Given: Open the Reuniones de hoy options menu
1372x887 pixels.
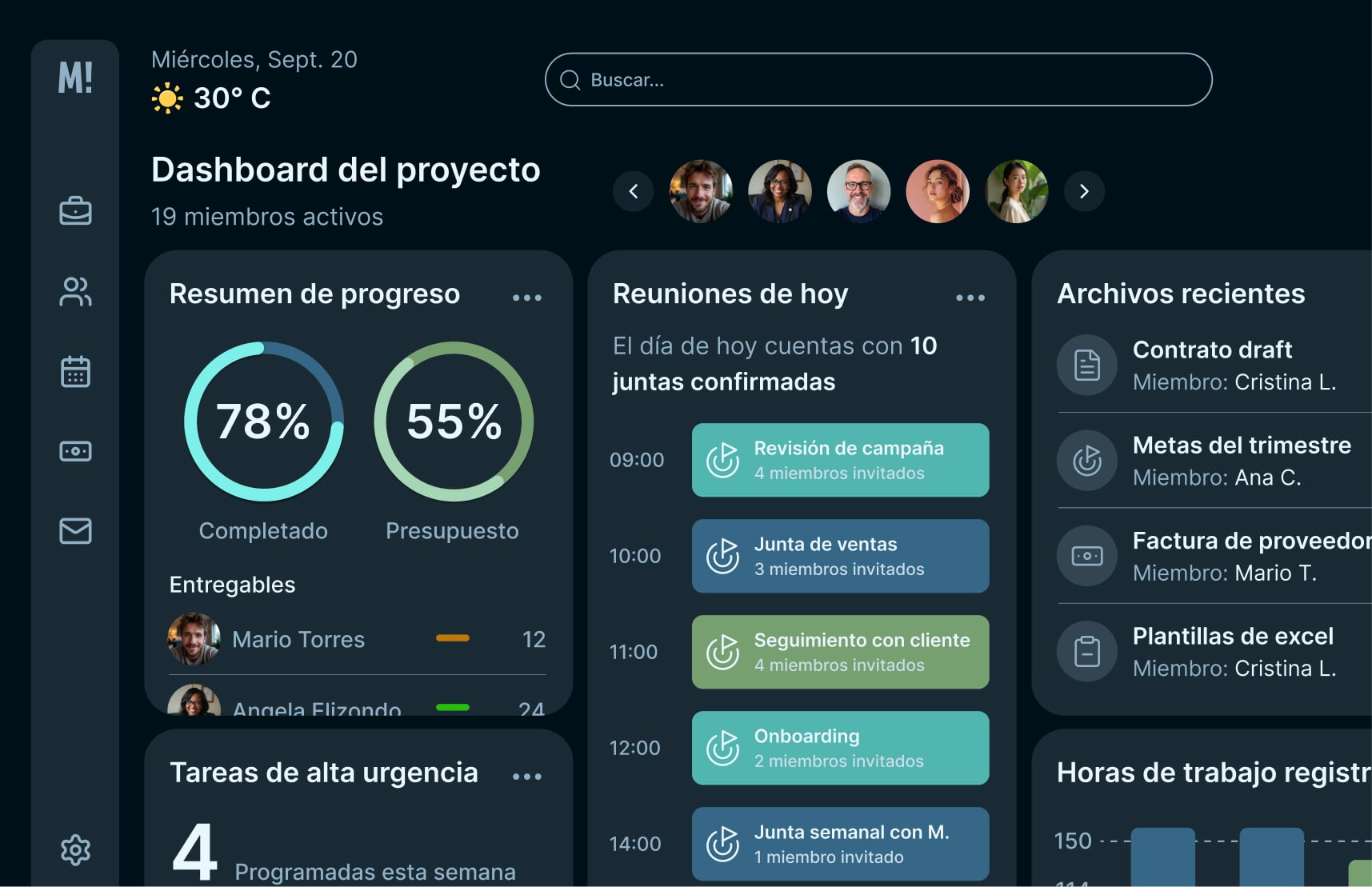Looking at the screenshot, I should 970,297.
